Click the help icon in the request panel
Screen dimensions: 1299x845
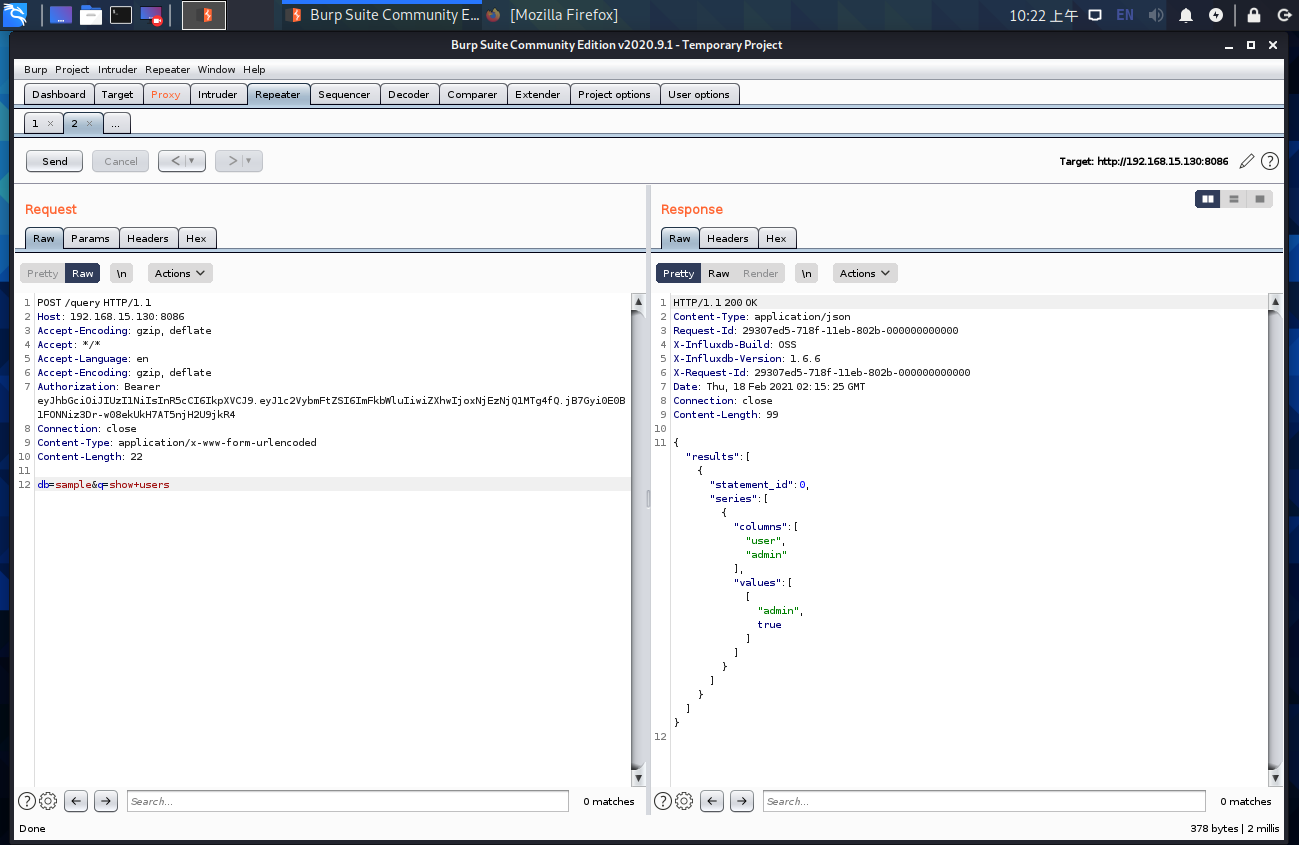point(27,801)
